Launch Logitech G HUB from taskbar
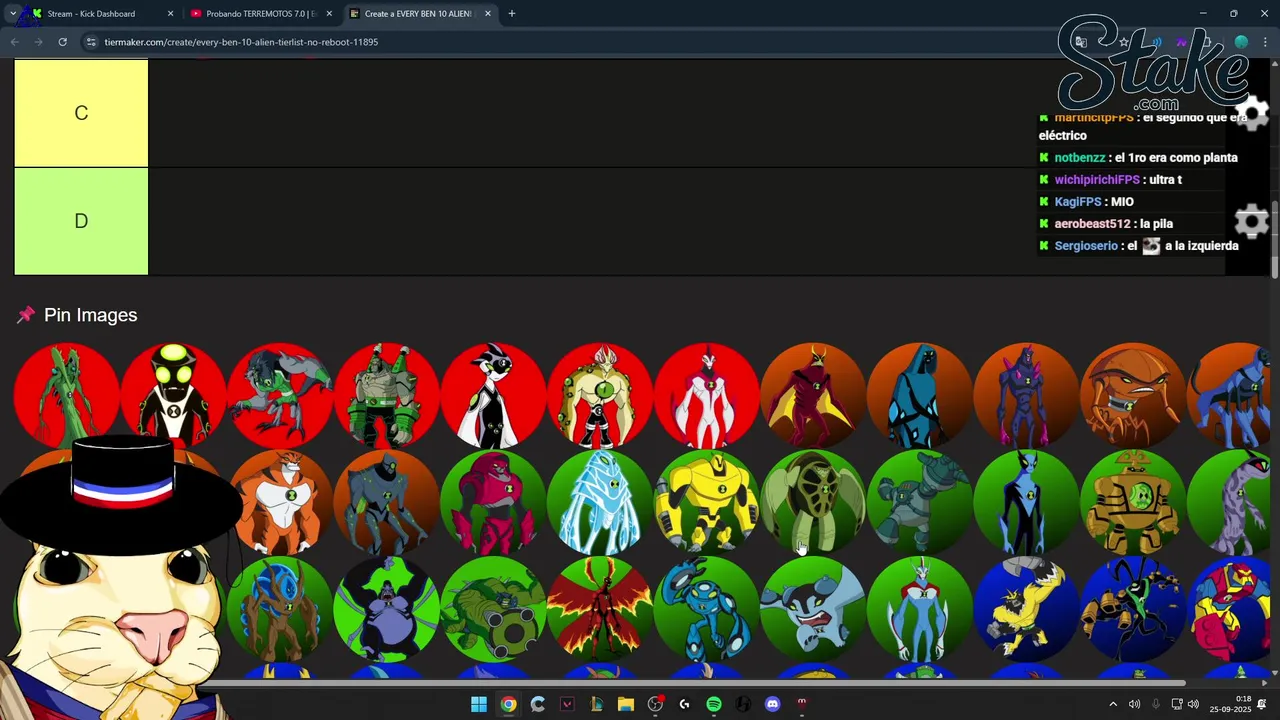Screen dimensions: 1280x720 tap(684, 704)
